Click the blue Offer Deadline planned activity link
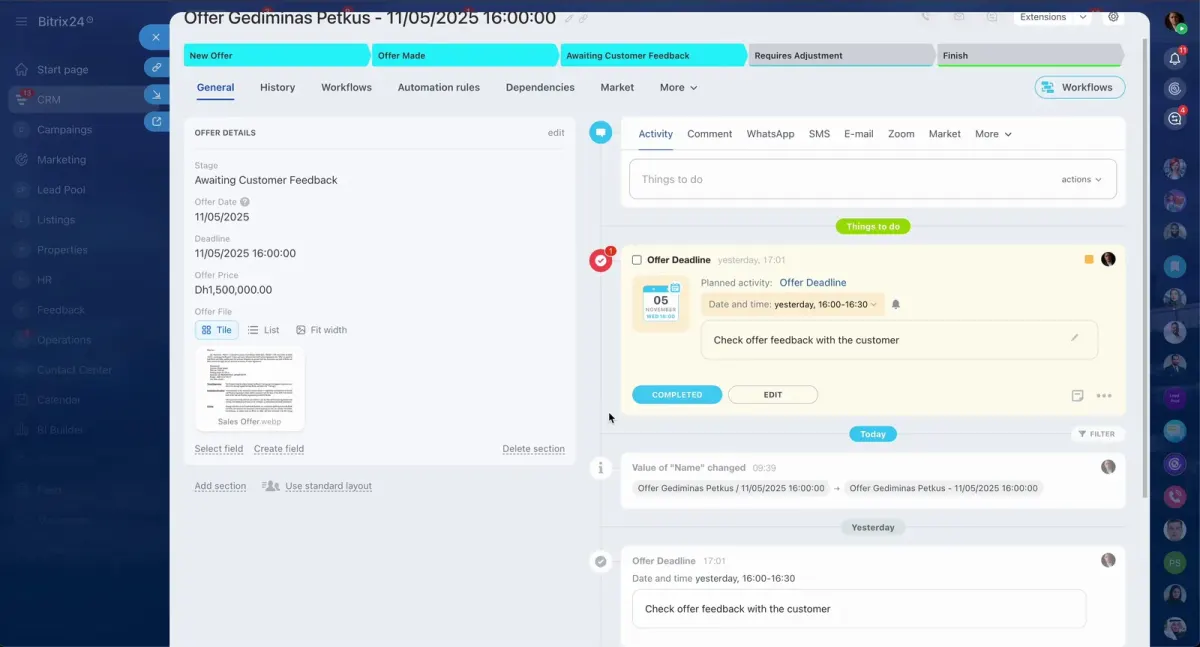This screenshot has height=647, width=1200. 813,283
